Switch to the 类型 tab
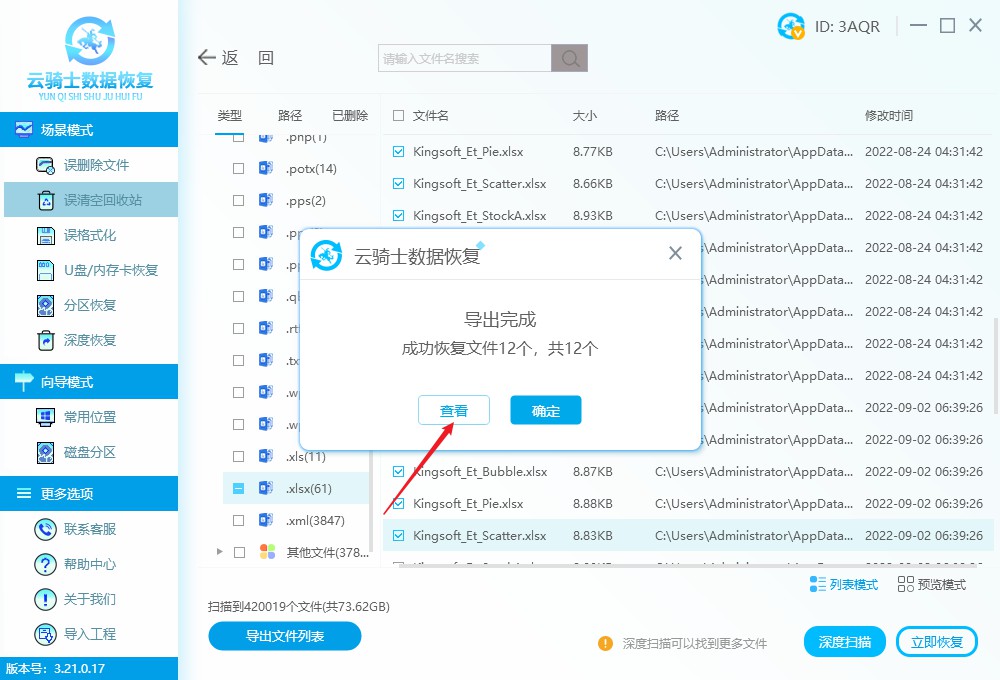Viewport: 1000px width, 680px height. pos(230,115)
